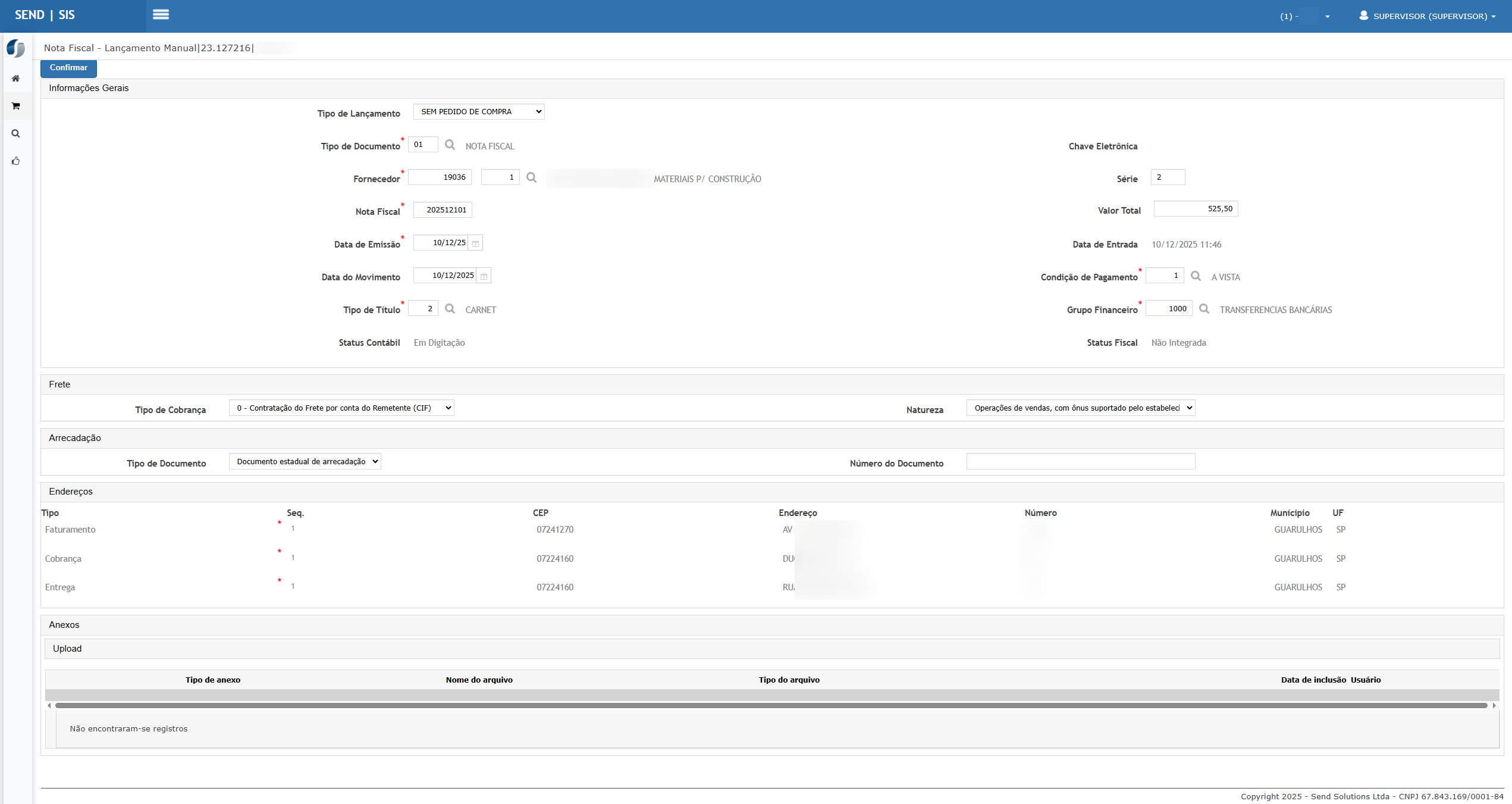Open the search icon in left sidebar
Viewport: 1512px width, 804px height.
pos(16,133)
